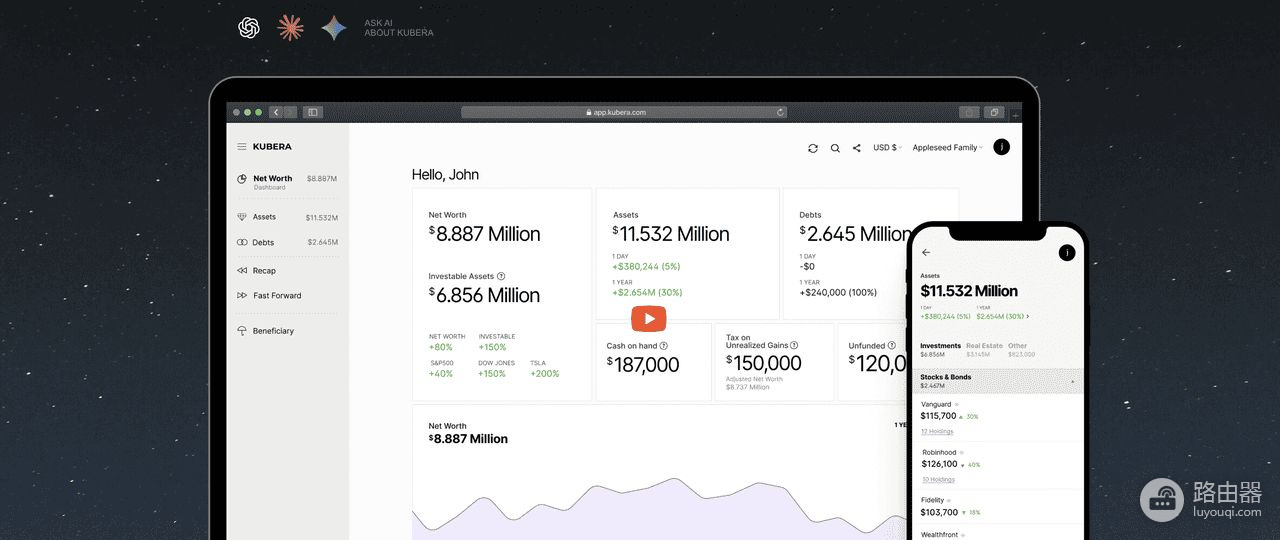Click the black user avatar in dashboard header
This screenshot has height=540, width=1280.
tap(1002, 147)
